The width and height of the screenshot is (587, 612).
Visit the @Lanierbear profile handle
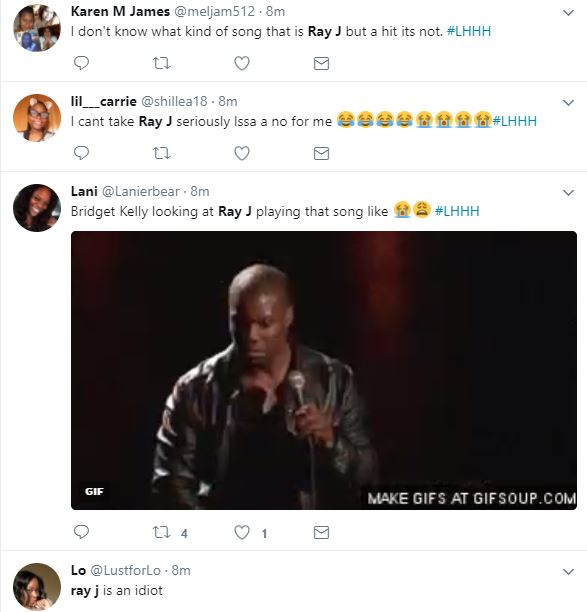pyautogui.click(x=141, y=192)
